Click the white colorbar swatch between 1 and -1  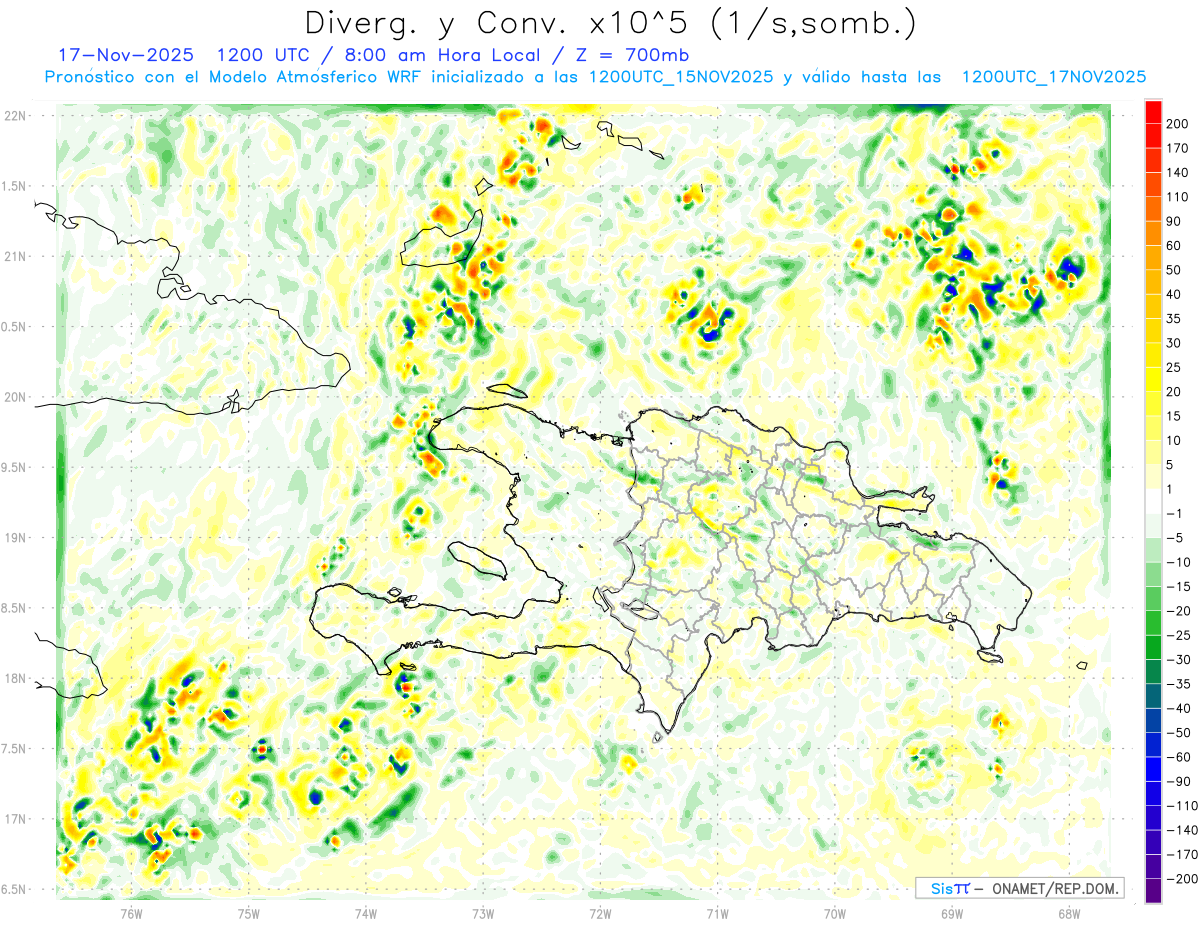pos(1153,501)
